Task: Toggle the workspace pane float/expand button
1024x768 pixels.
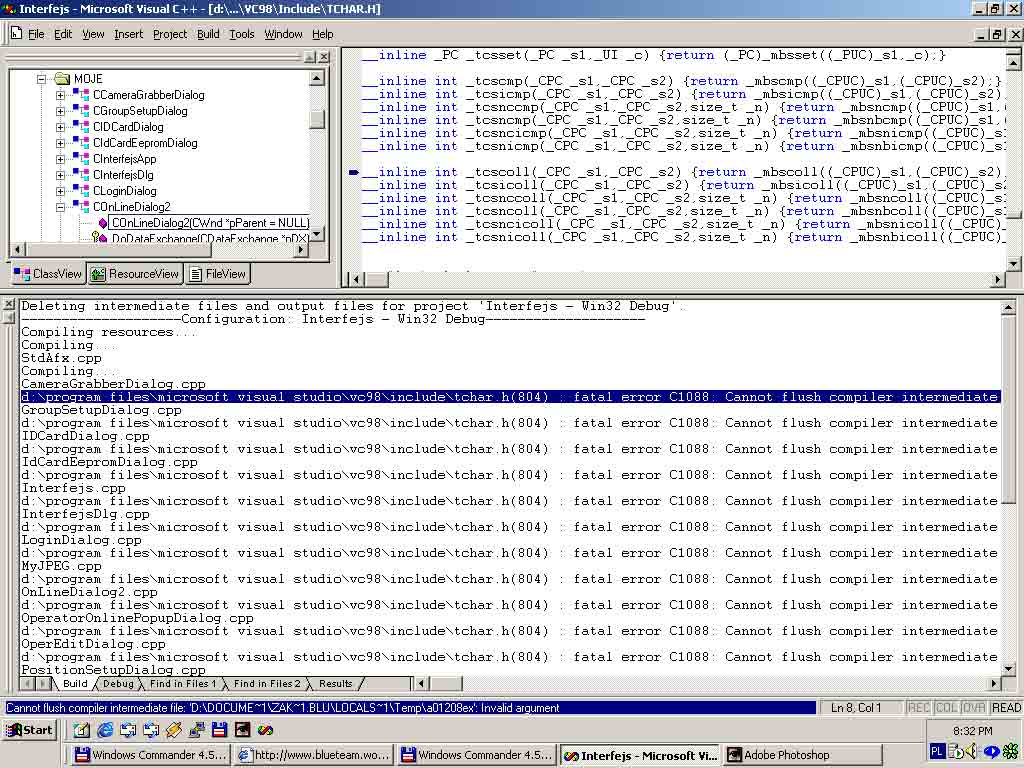Action: tap(310, 57)
